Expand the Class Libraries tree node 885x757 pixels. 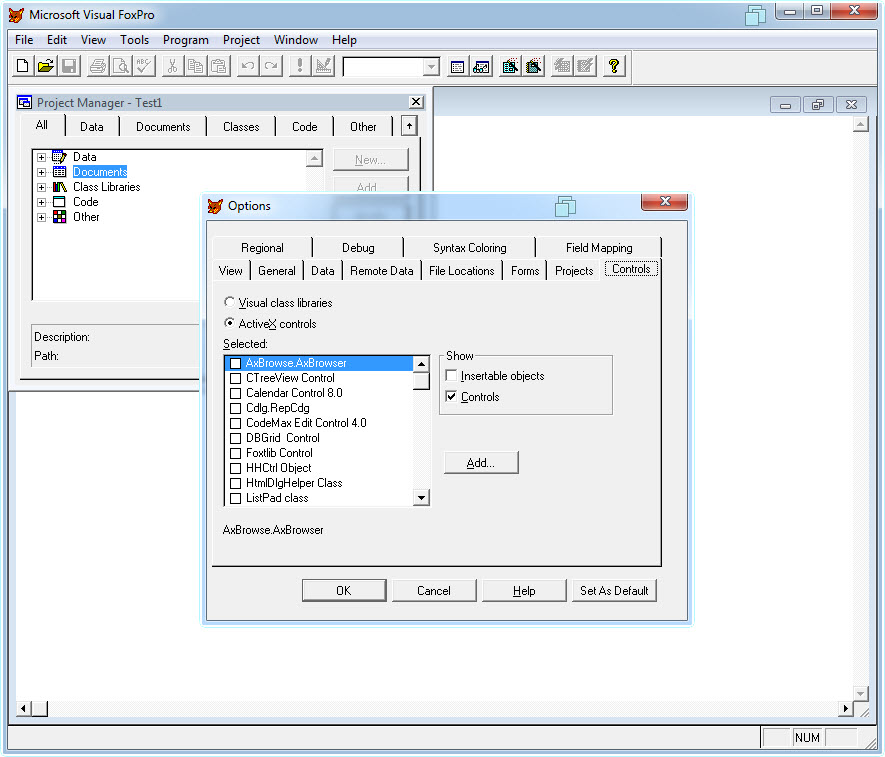(x=41, y=187)
